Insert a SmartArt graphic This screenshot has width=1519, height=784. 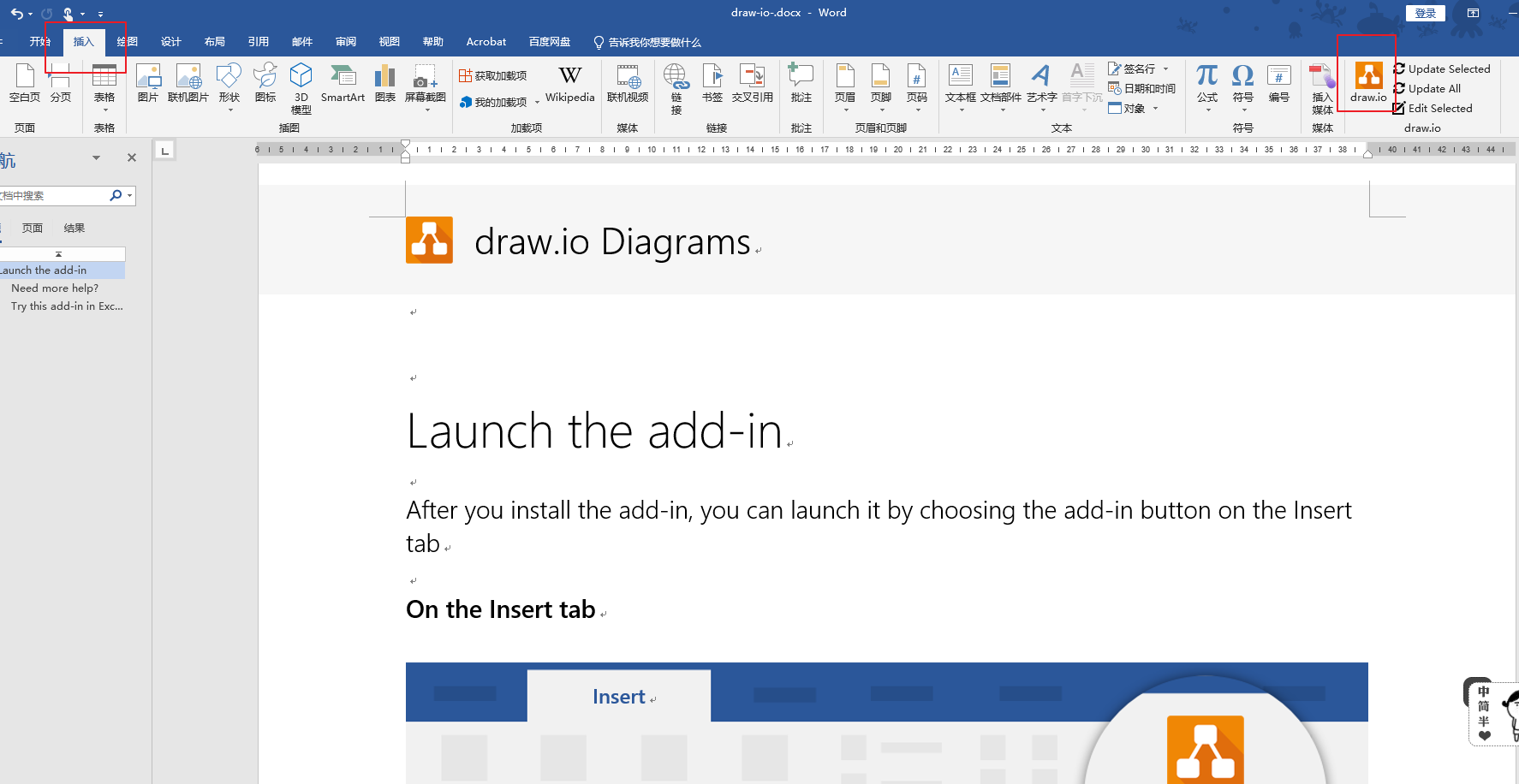[x=343, y=83]
